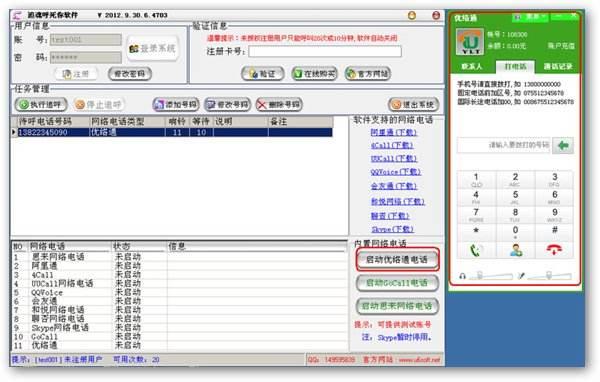Image resolution: width=600 pixels, height=382 pixels.
Task: Click the 删除号码 button with red X
Action: coord(279,104)
